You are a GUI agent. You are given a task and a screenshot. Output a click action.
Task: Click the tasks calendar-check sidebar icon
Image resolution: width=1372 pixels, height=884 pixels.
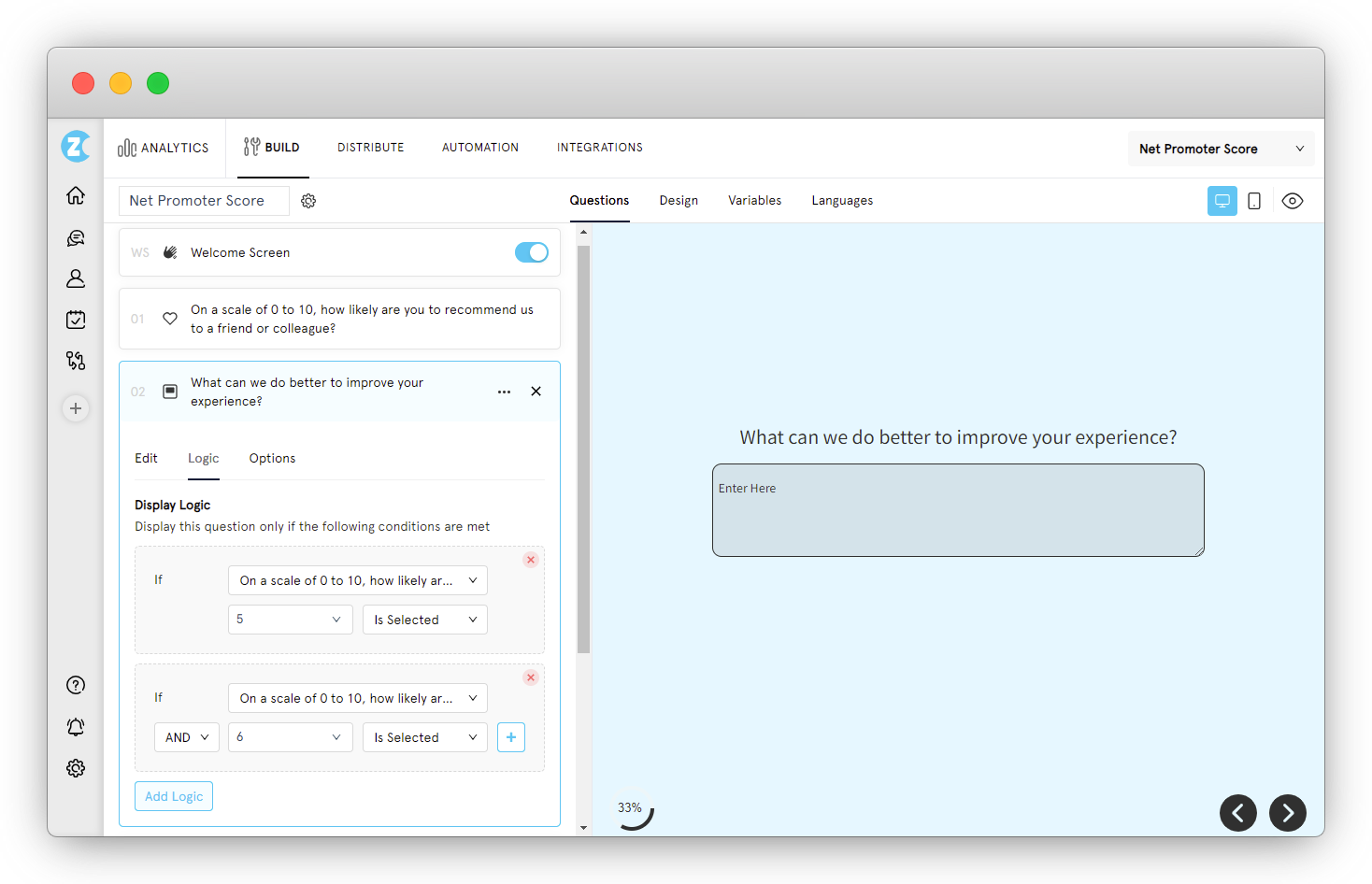[75, 319]
